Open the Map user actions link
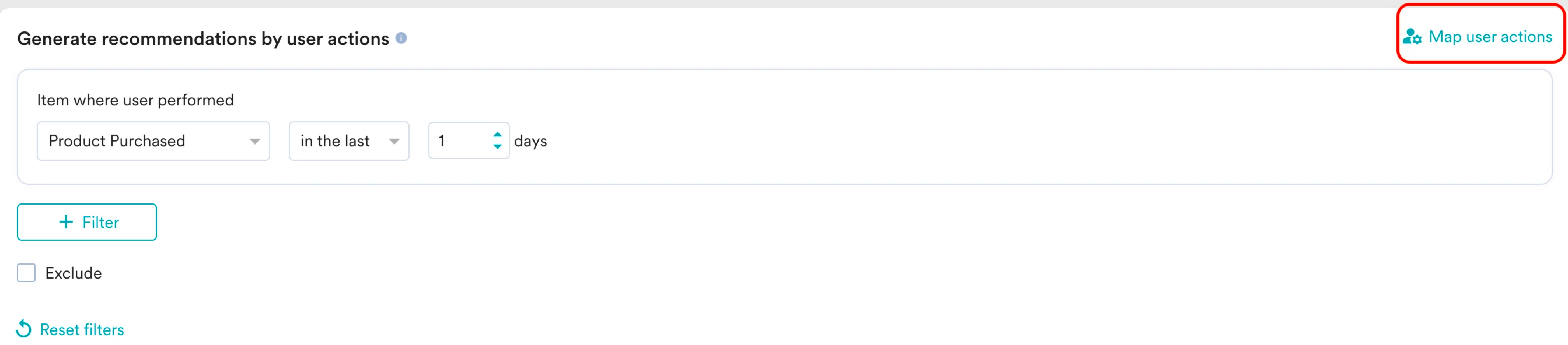This screenshot has width=1568, height=345. [x=1490, y=37]
